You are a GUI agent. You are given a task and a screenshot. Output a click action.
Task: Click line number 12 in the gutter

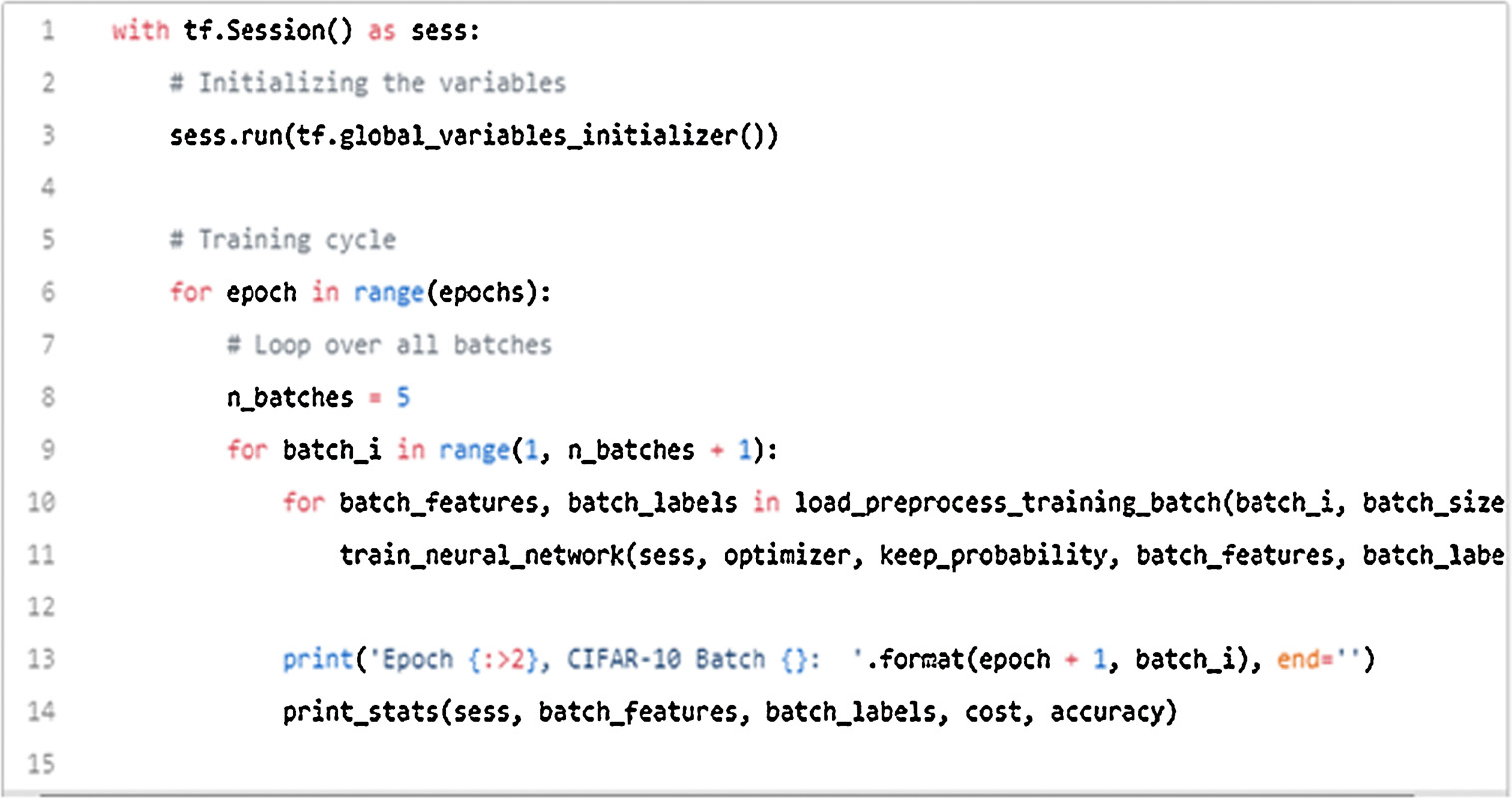41,606
